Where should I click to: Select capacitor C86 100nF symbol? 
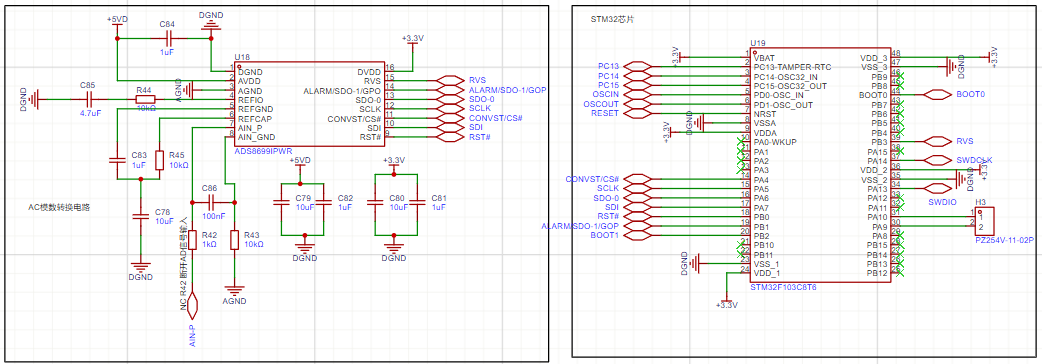(214, 202)
